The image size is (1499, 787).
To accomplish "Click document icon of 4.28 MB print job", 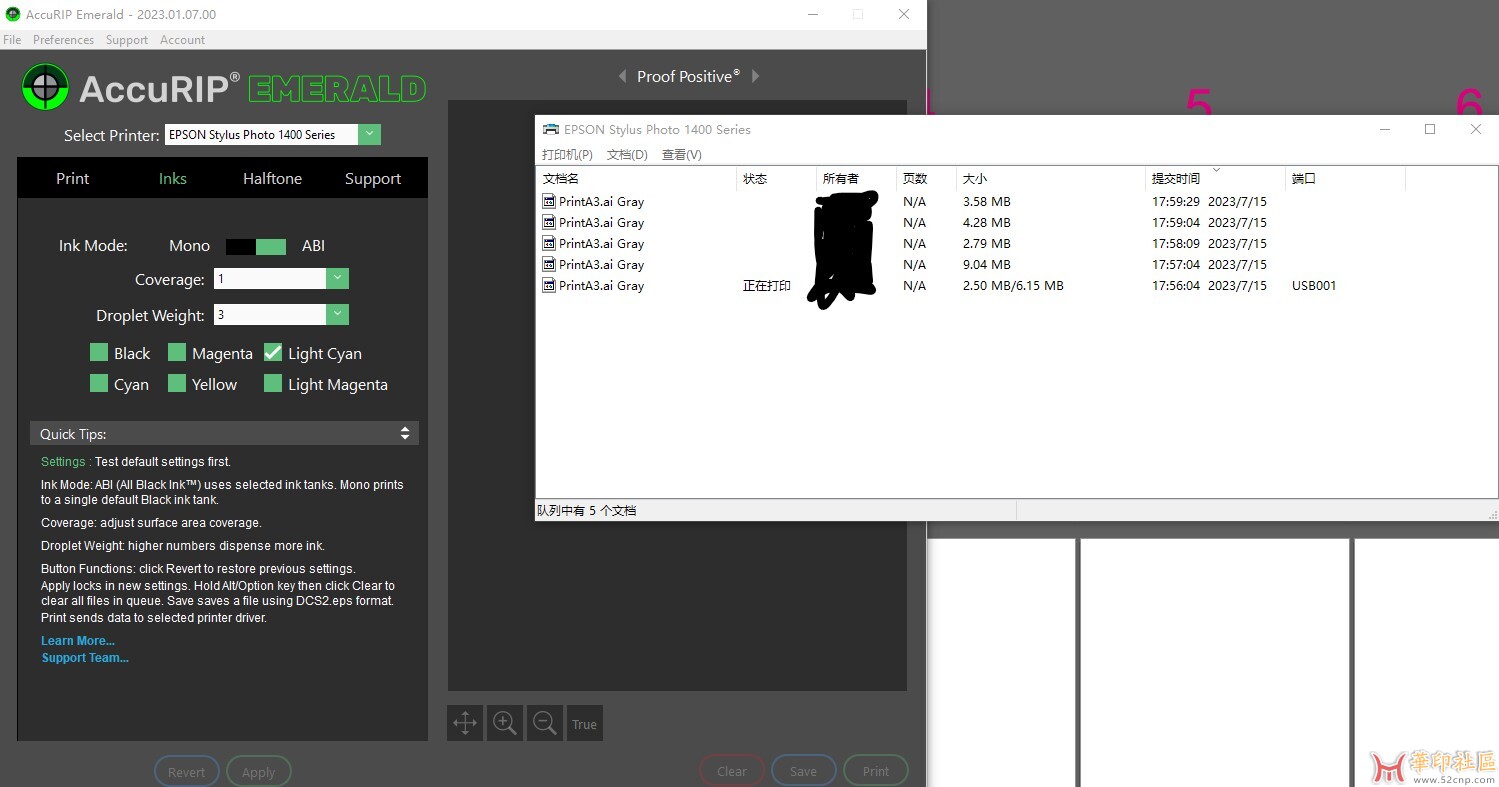I will pyautogui.click(x=549, y=222).
